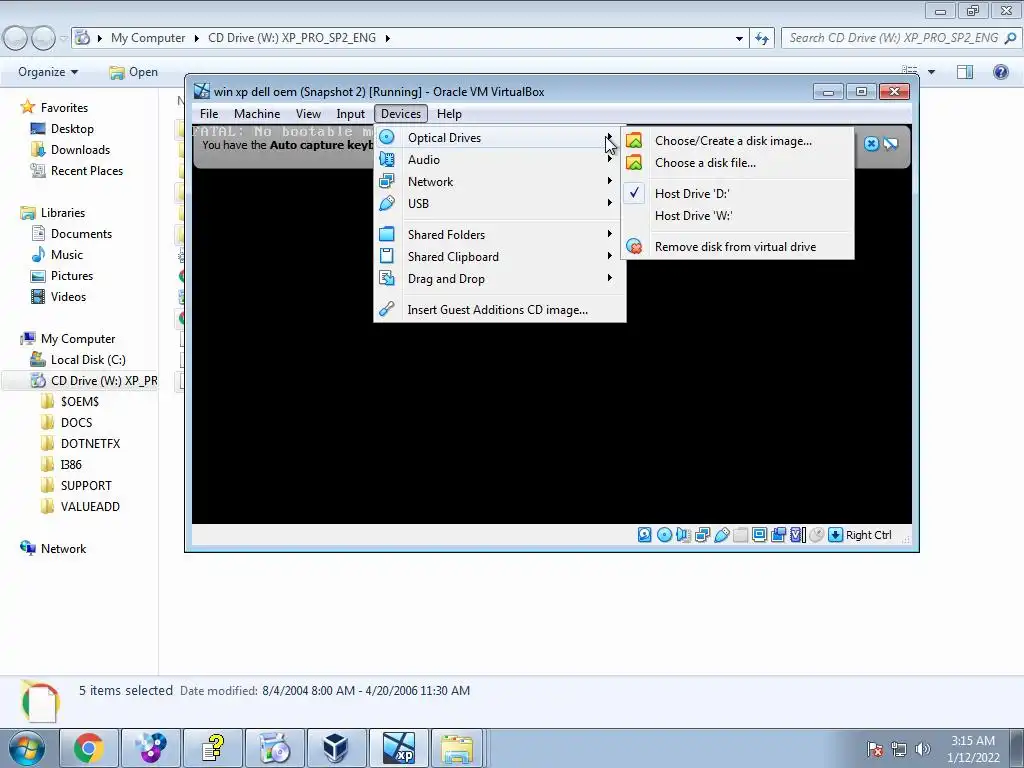This screenshot has height=768, width=1024.
Task: Dismiss the auto capture notification with the X icon
Action: tap(871, 144)
